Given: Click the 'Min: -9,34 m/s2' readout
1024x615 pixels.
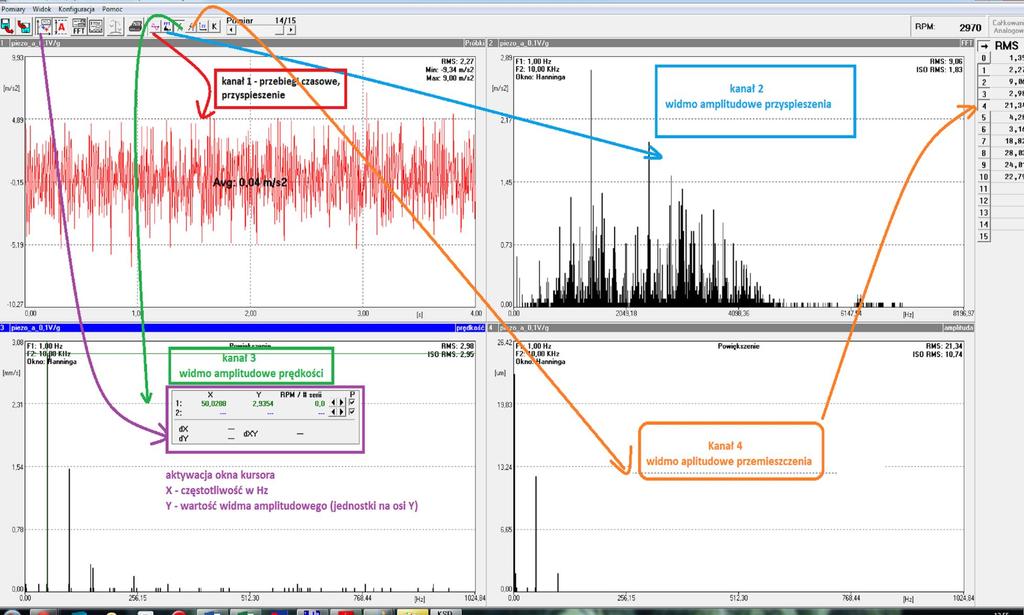Looking at the screenshot, I should click(x=448, y=70).
